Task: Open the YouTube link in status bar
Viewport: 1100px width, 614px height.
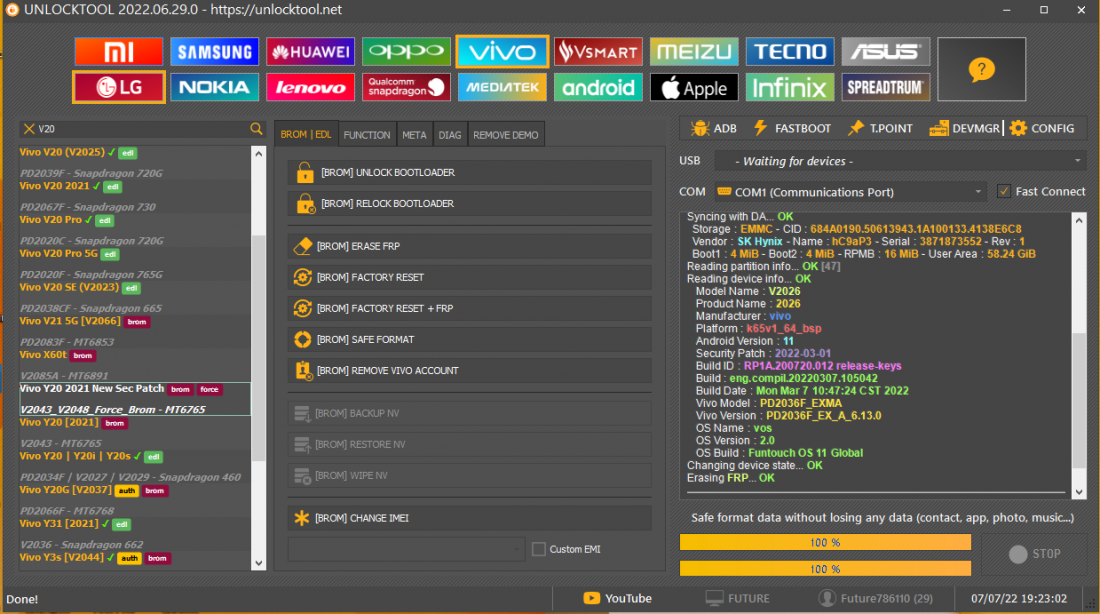Action: coord(617,599)
